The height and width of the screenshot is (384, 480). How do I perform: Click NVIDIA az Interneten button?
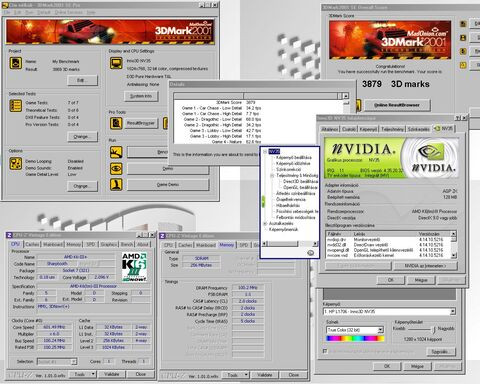(425, 266)
